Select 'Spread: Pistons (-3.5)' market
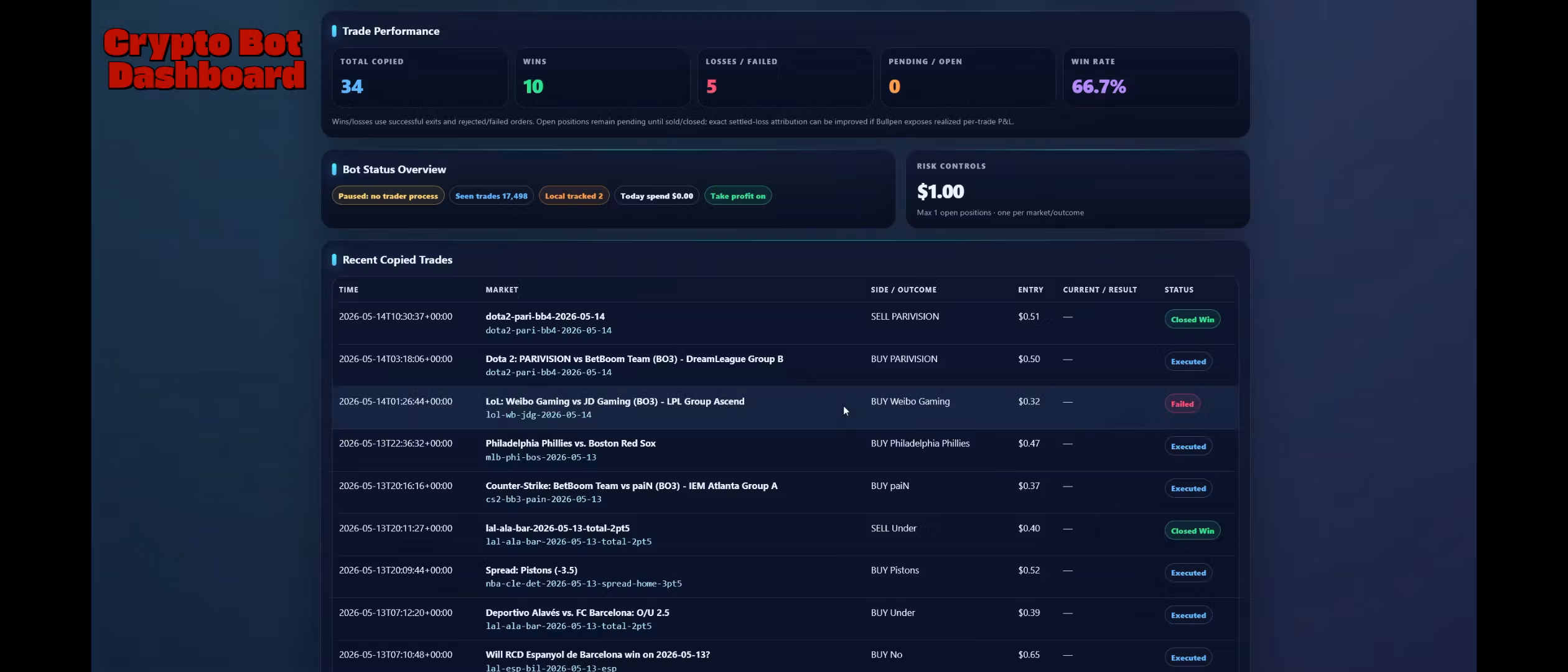The image size is (1568, 672). tap(531, 571)
